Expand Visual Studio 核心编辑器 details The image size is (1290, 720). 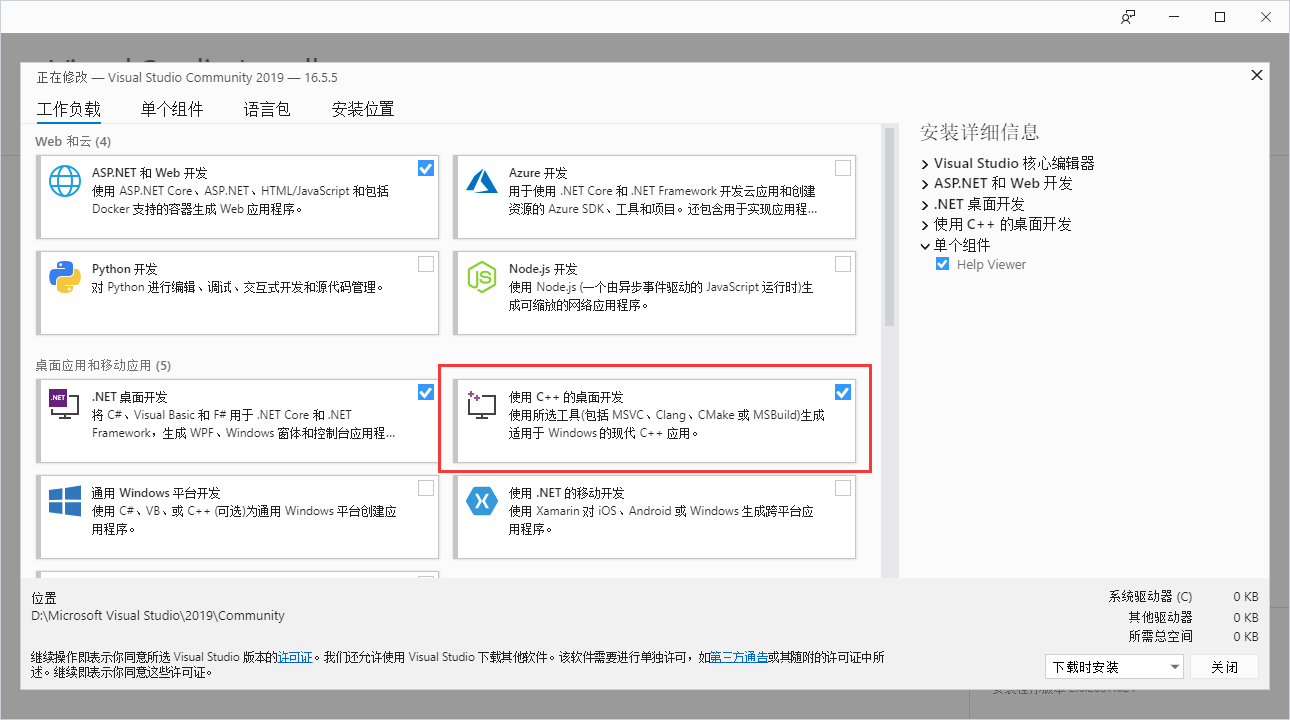tap(925, 163)
